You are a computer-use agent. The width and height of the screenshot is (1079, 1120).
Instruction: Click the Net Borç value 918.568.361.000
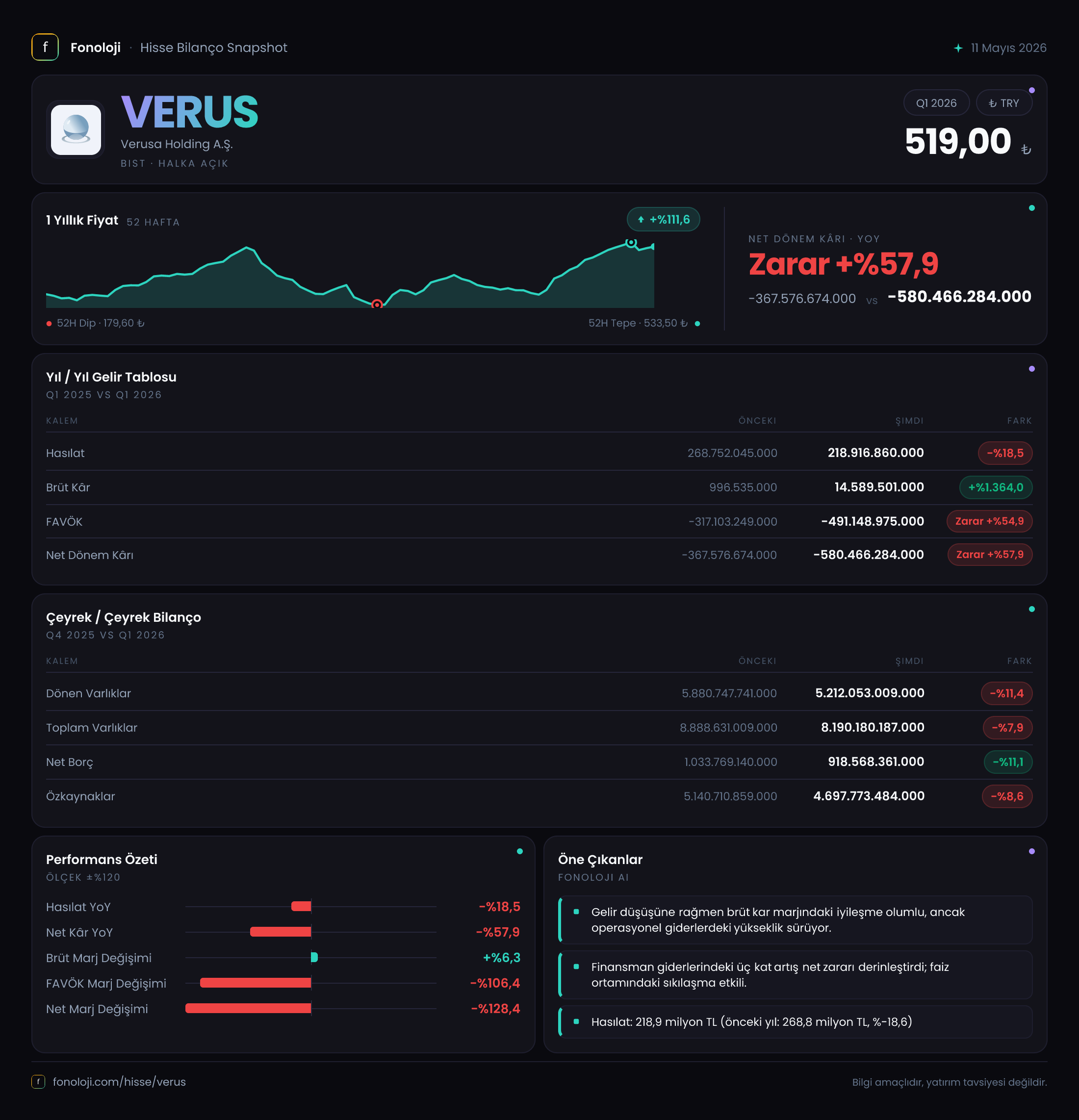[x=876, y=762]
